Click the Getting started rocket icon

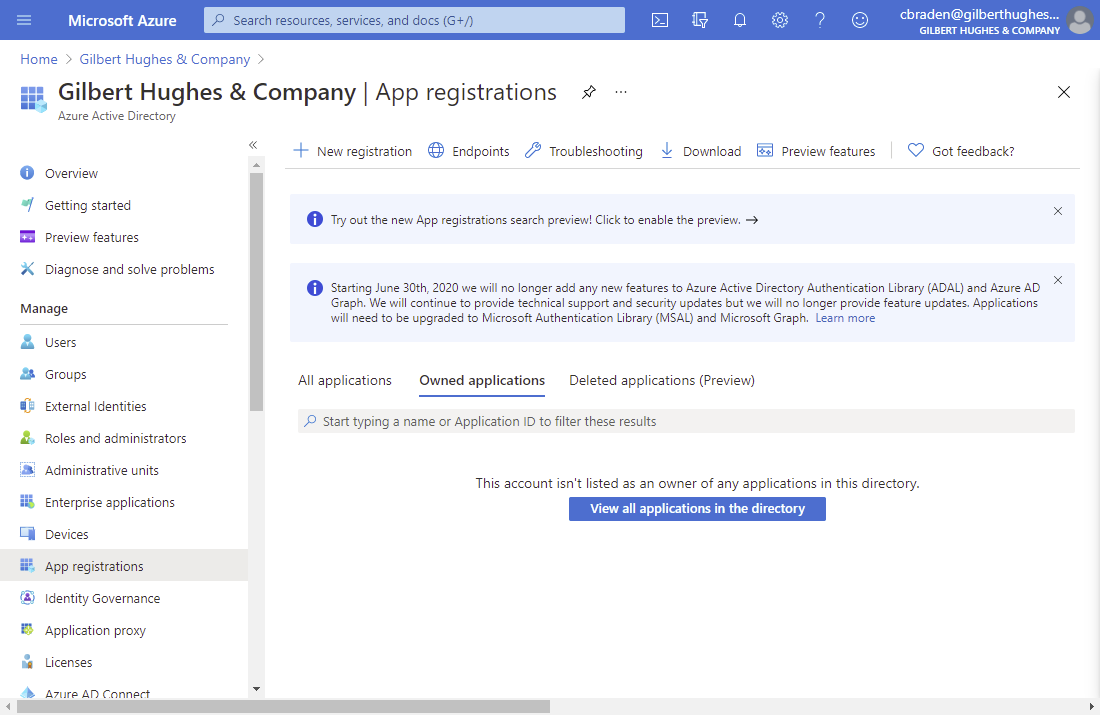[x=27, y=205]
